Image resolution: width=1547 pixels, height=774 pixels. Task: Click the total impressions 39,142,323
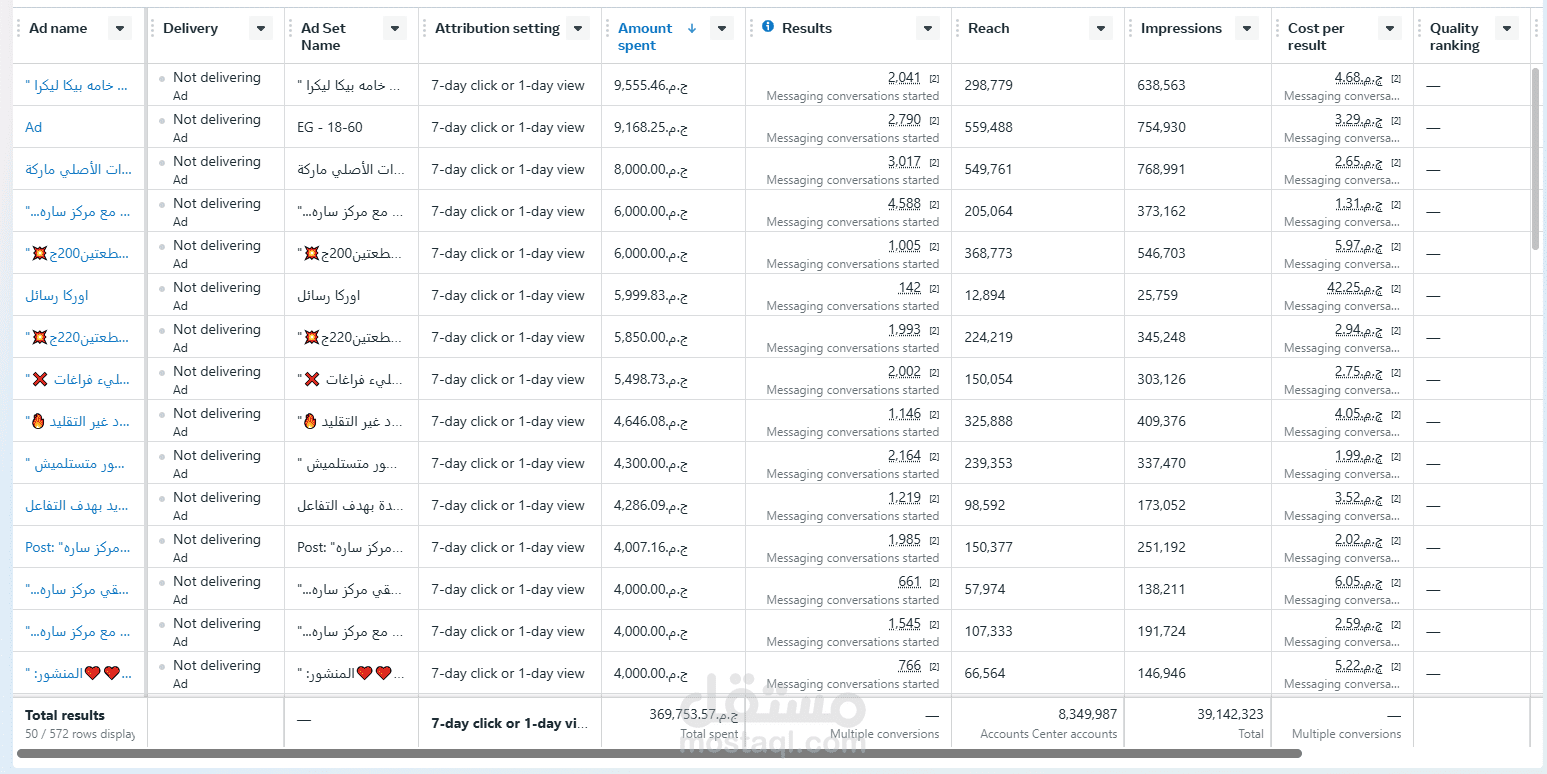coord(1230,714)
